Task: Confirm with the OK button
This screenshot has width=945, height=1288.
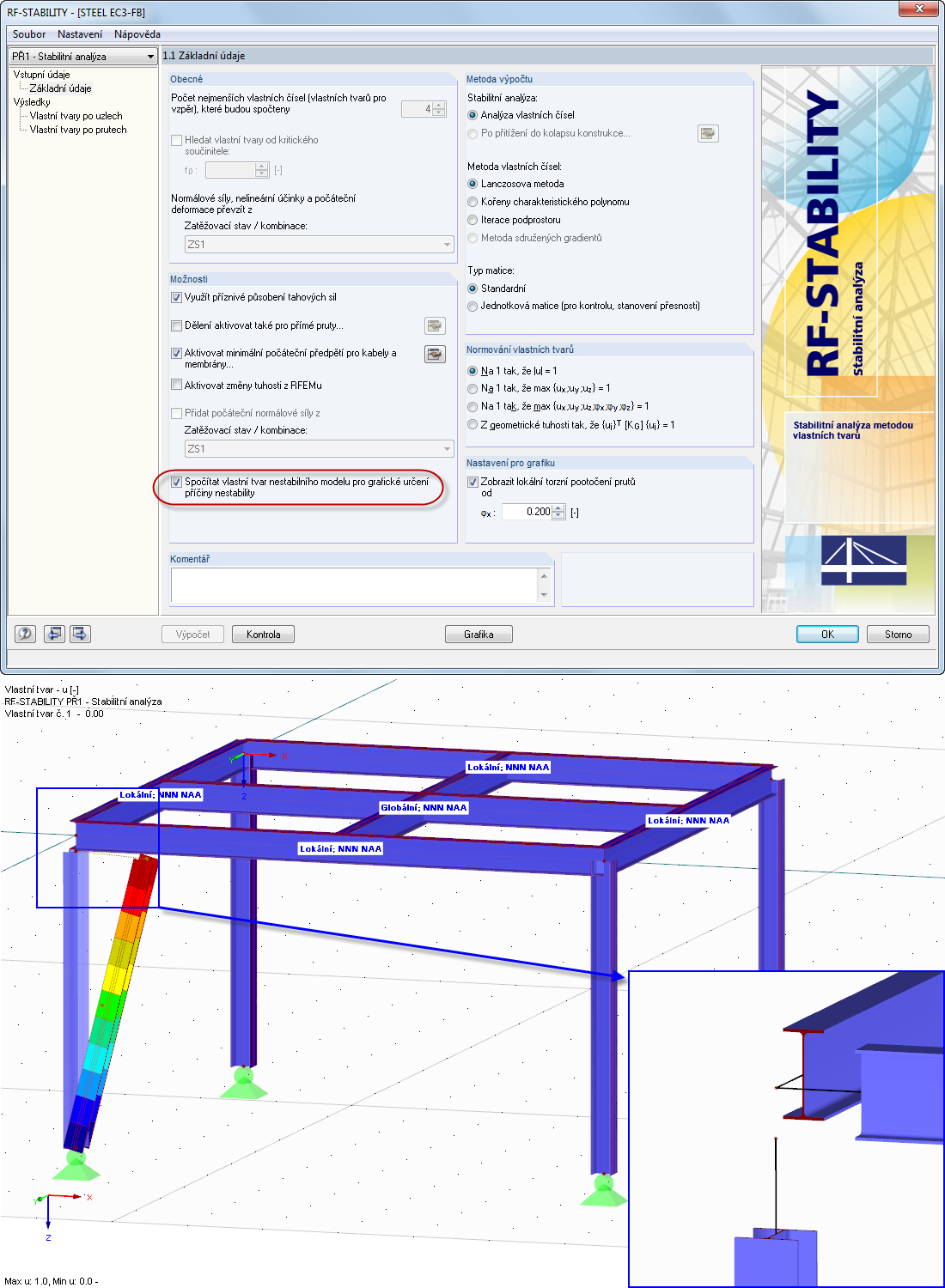Action: click(x=827, y=635)
